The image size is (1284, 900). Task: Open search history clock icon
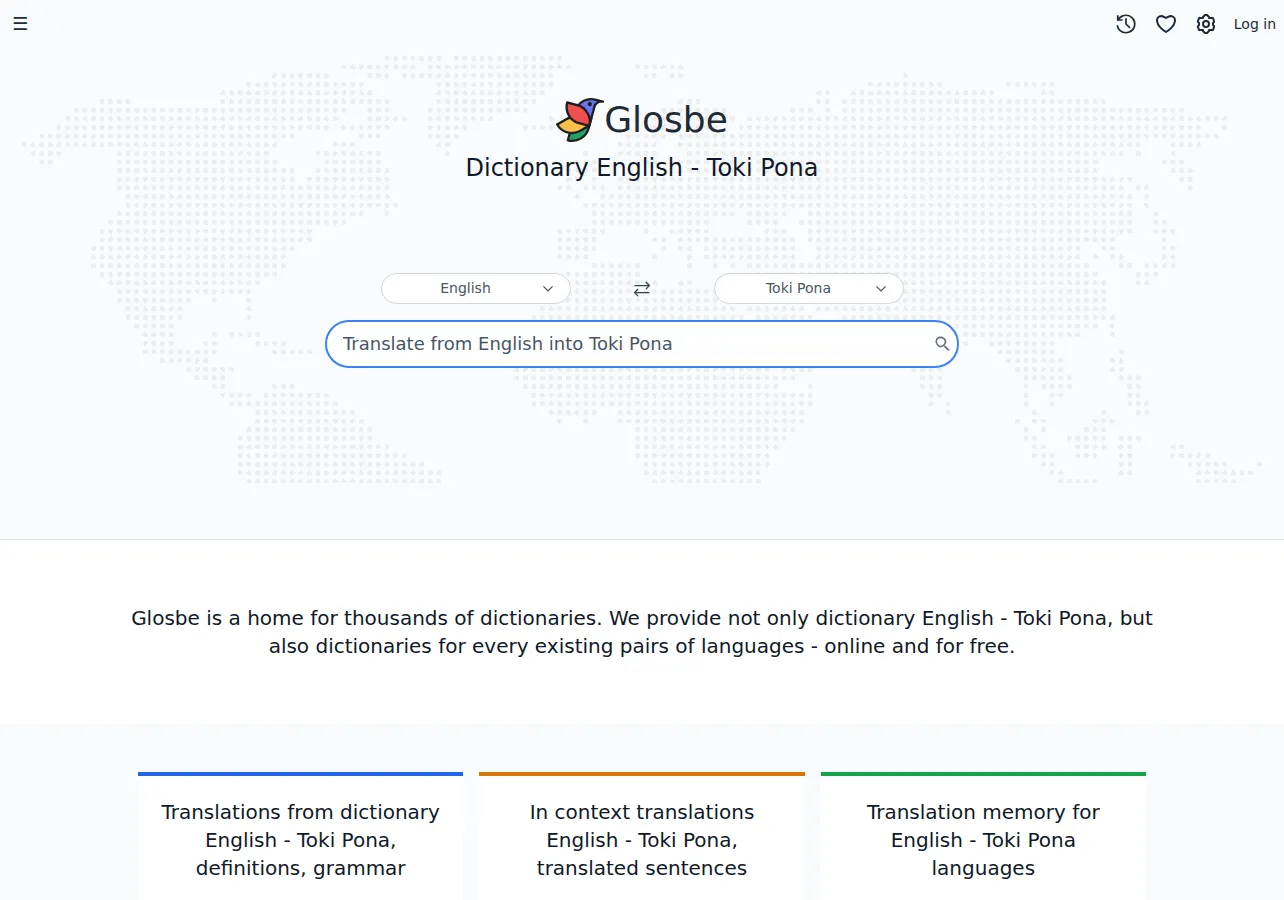click(1126, 24)
